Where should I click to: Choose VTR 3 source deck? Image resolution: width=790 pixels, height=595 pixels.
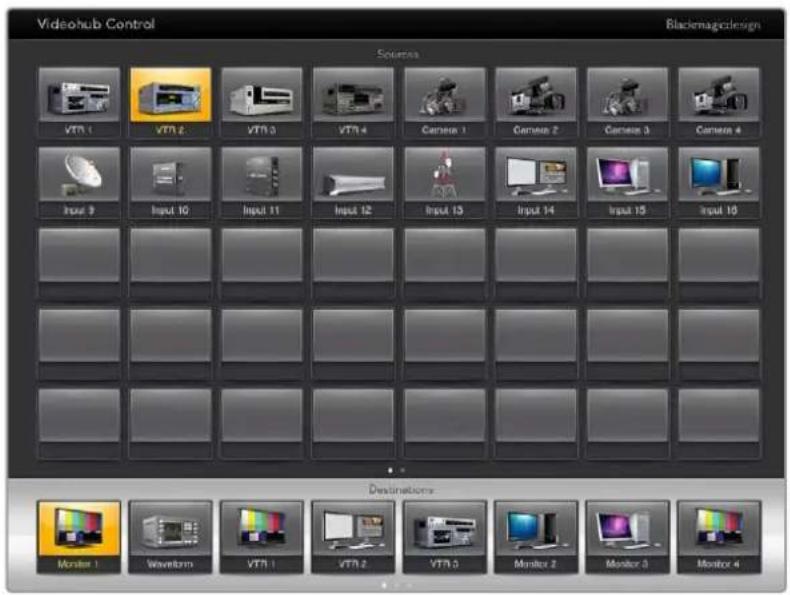tap(262, 102)
